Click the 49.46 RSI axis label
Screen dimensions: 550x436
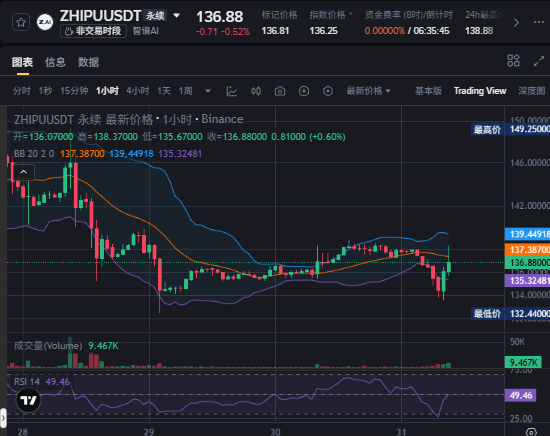521,395
